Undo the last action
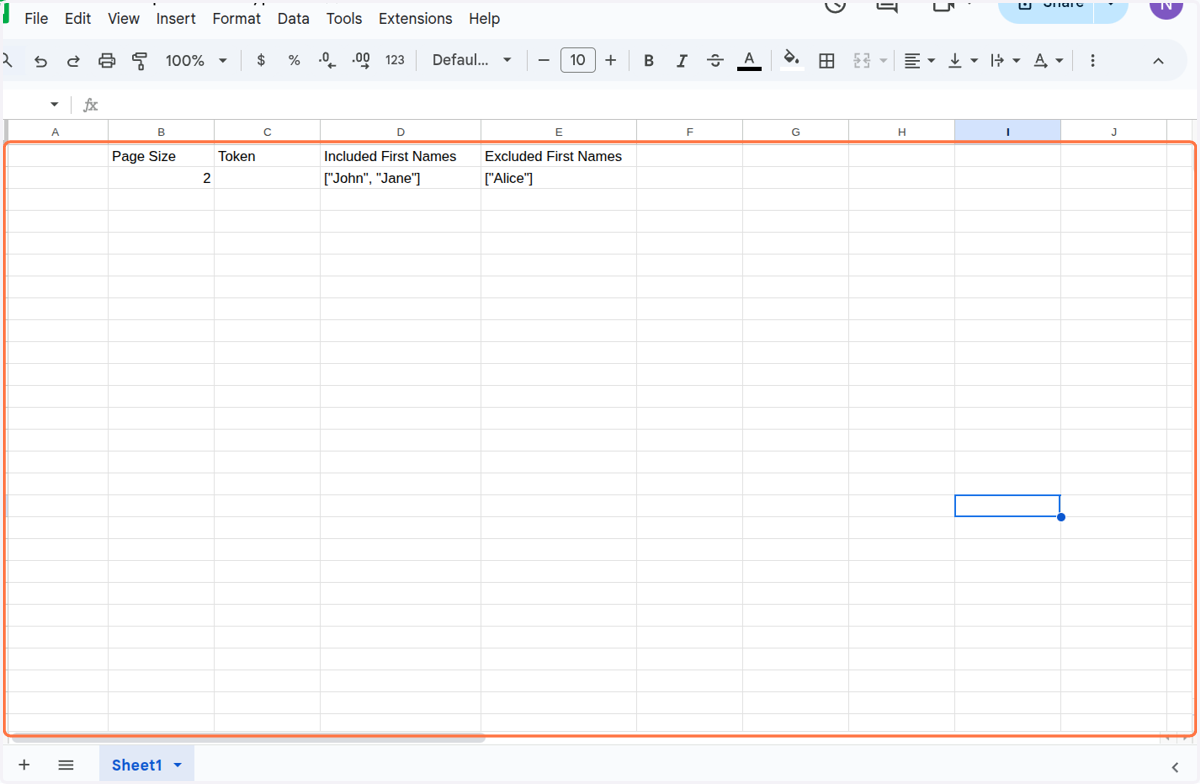The height and width of the screenshot is (784, 1200). click(41, 61)
